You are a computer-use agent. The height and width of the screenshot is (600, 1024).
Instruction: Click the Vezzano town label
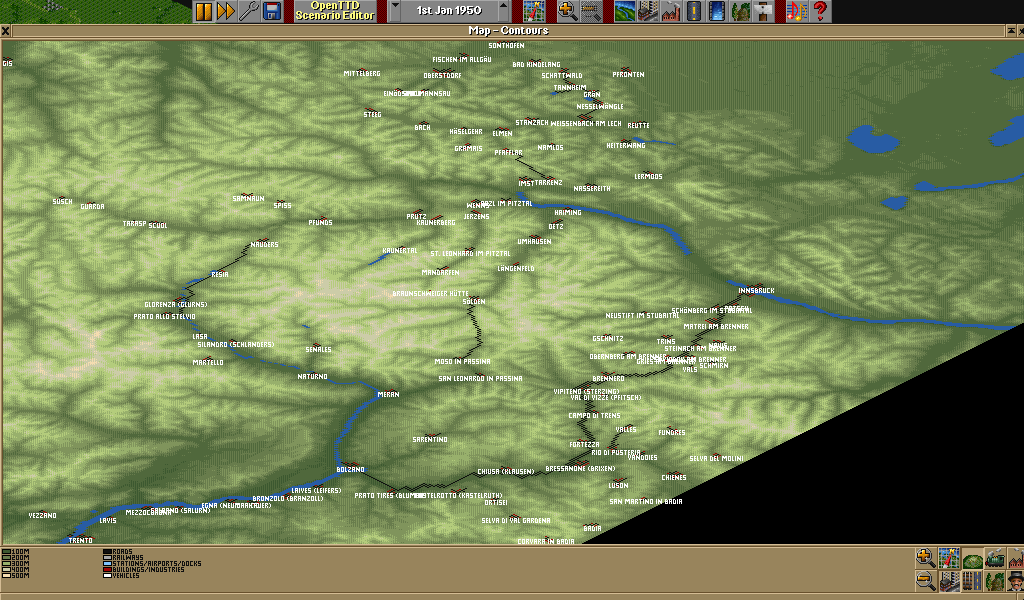pyautogui.click(x=42, y=516)
